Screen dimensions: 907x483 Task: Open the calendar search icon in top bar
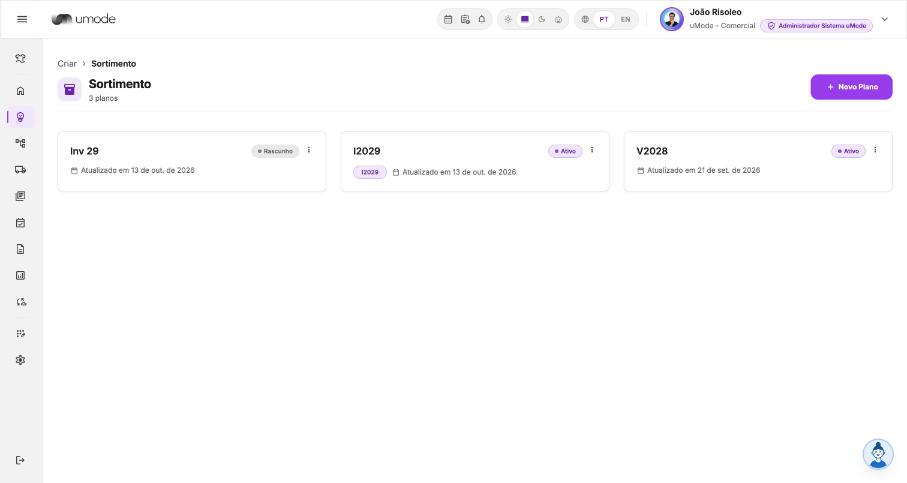click(465, 19)
